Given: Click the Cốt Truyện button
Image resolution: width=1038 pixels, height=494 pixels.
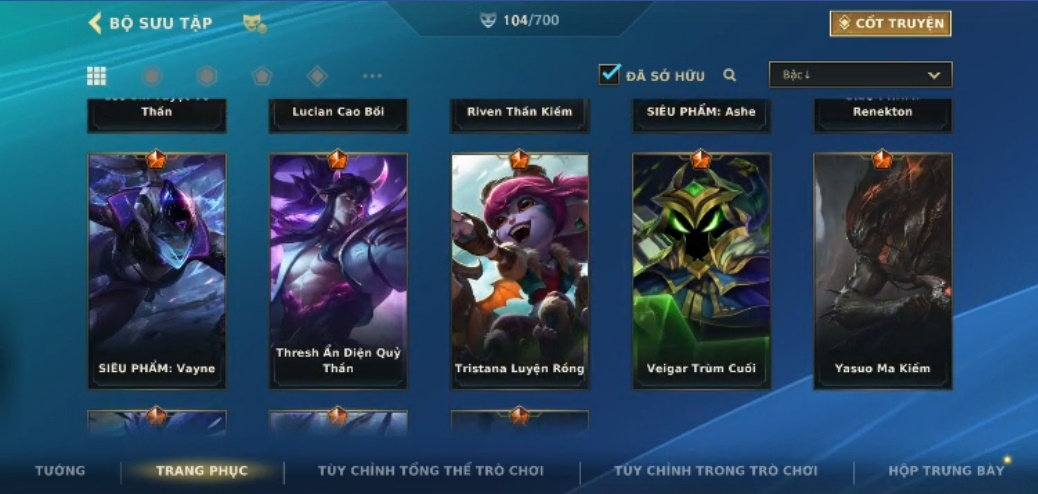Looking at the screenshot, I should [890, 24].
